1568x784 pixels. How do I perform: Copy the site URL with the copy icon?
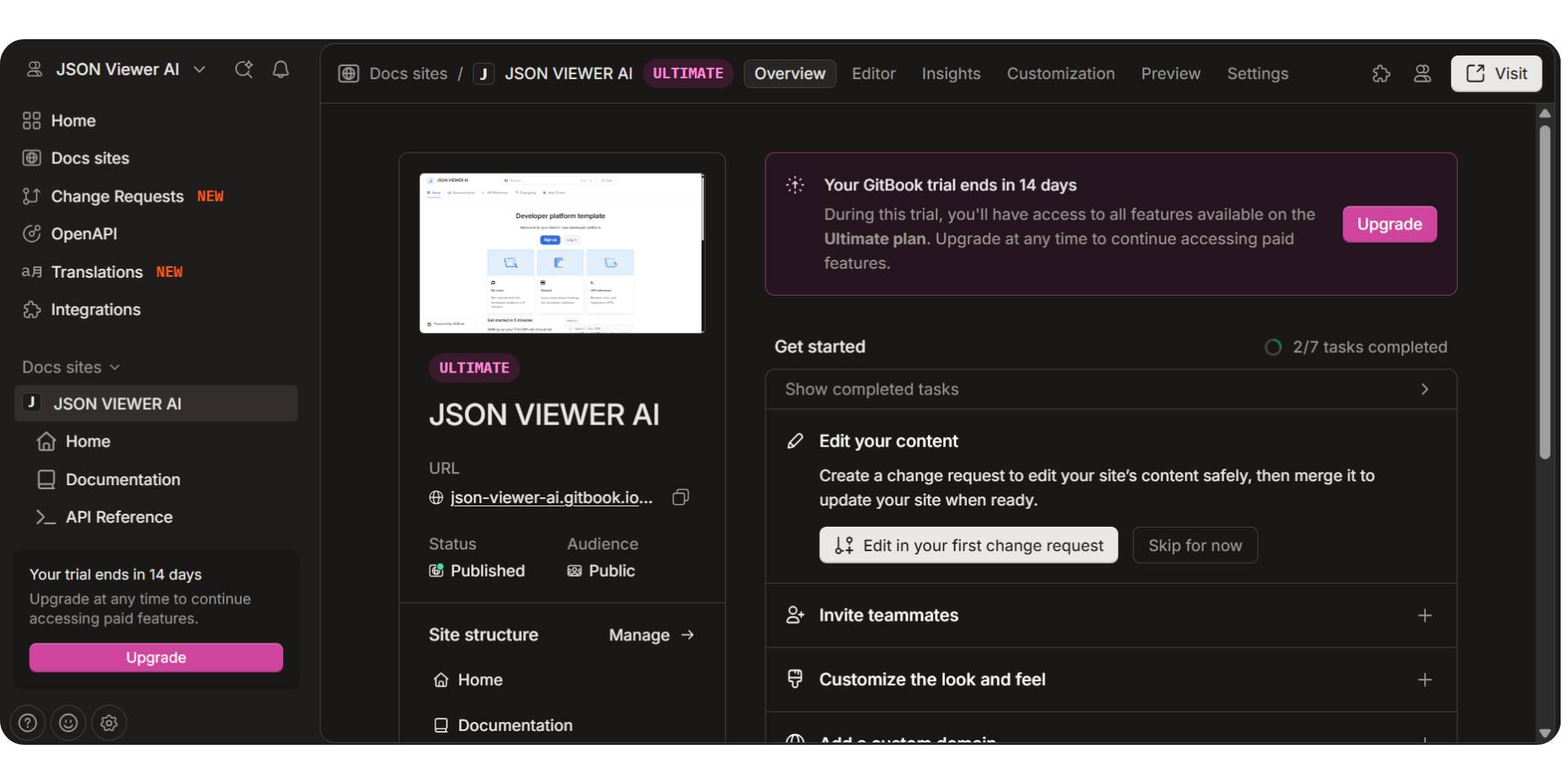pyautogui.click(x=680, y=497)
